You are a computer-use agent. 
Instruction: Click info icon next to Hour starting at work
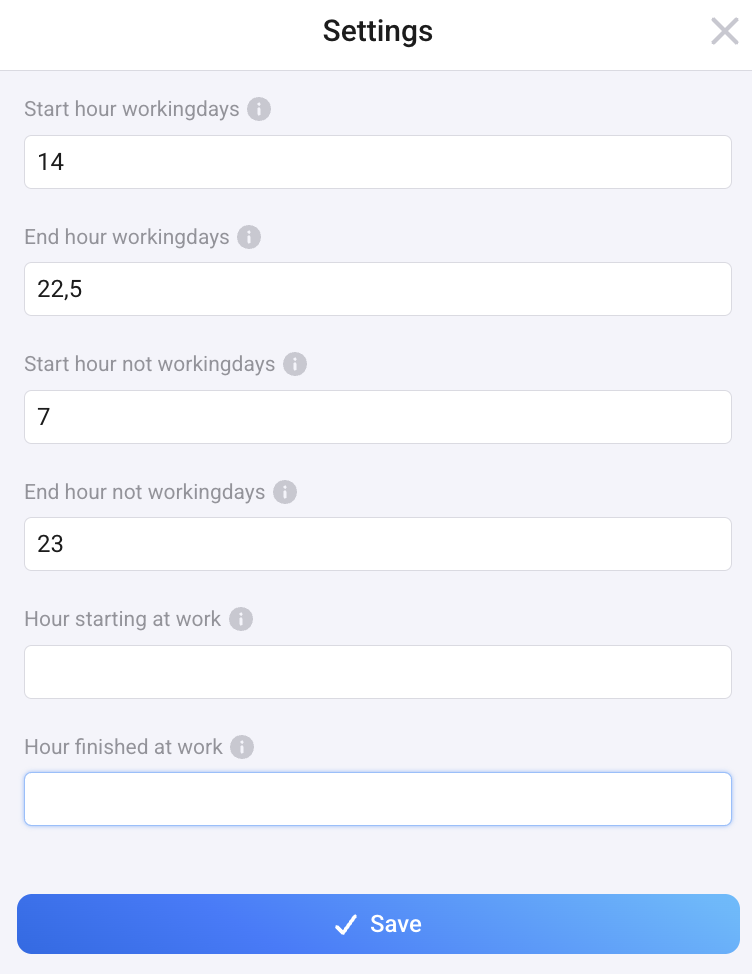(x=241, y=619)
